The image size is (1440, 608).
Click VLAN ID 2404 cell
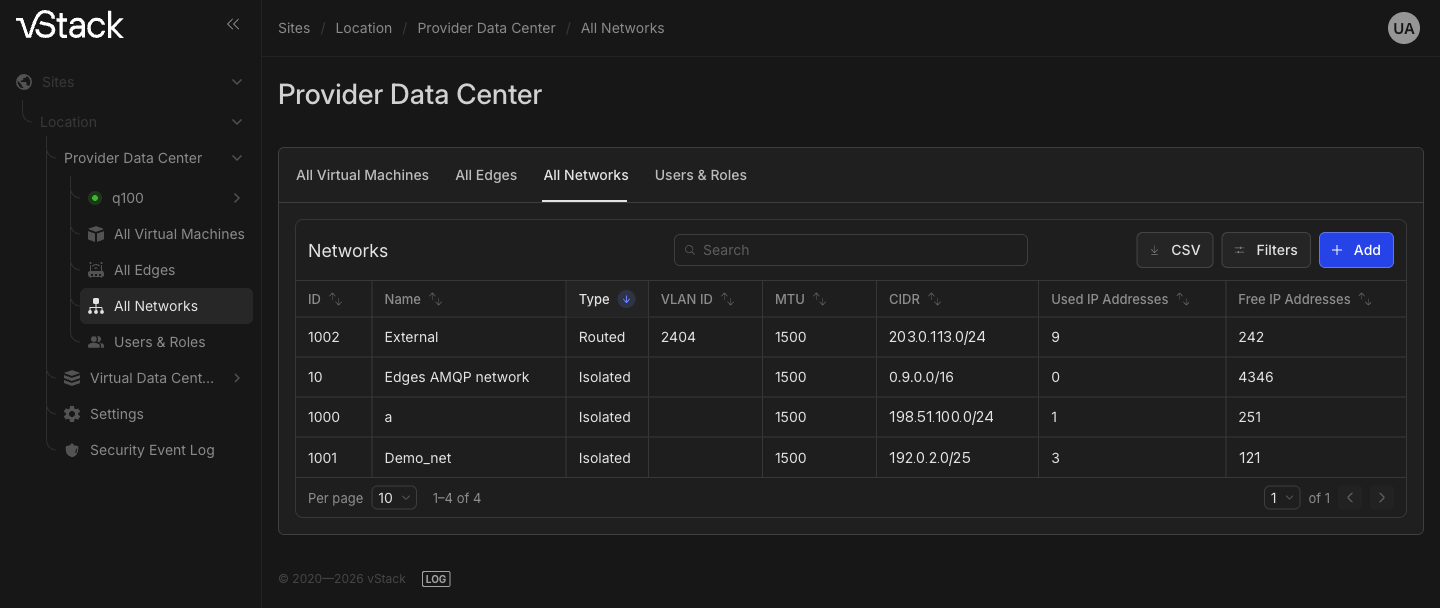click(x=678, y=337)
